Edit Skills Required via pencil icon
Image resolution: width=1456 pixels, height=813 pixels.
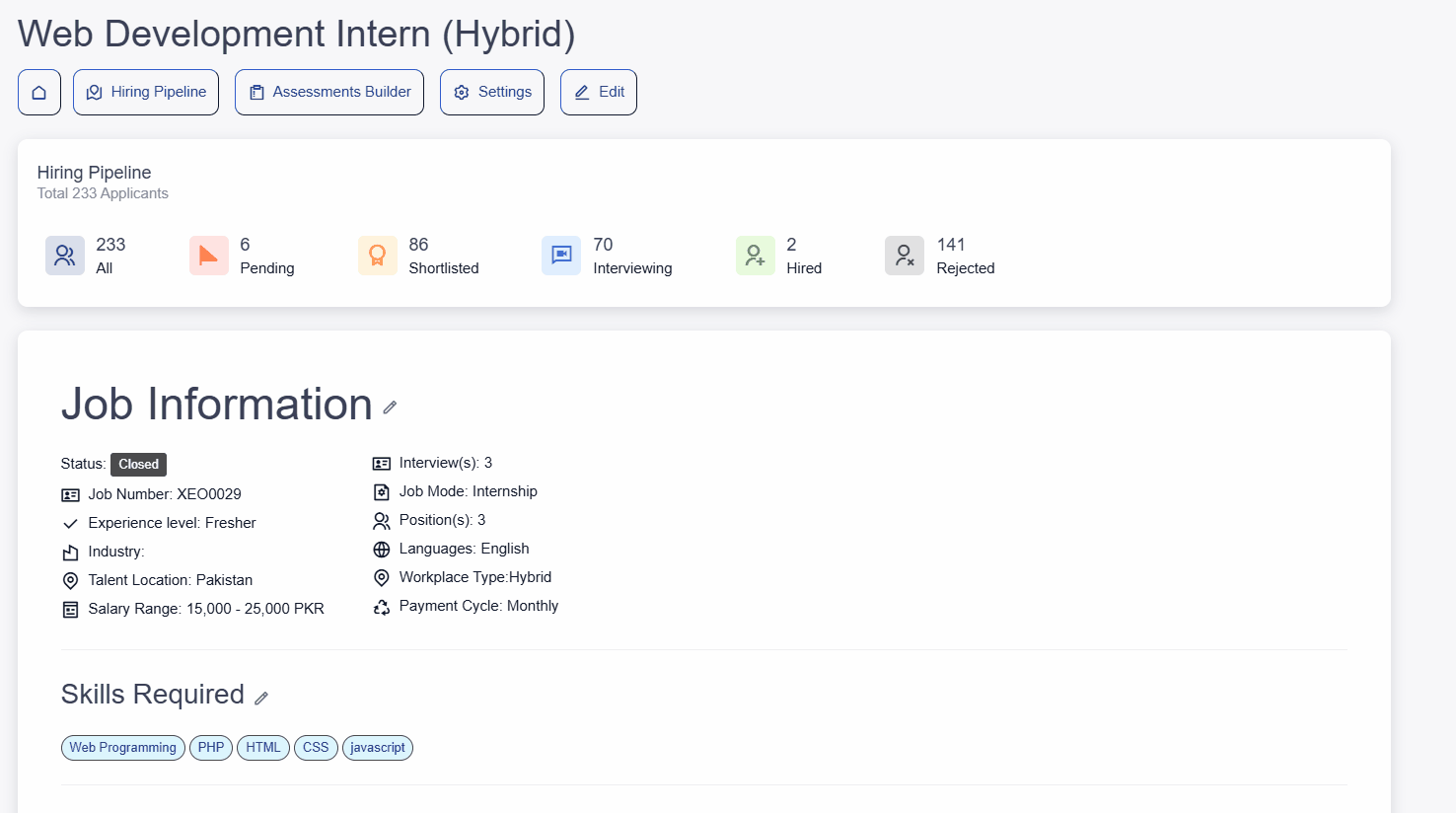tap(261, 699)
